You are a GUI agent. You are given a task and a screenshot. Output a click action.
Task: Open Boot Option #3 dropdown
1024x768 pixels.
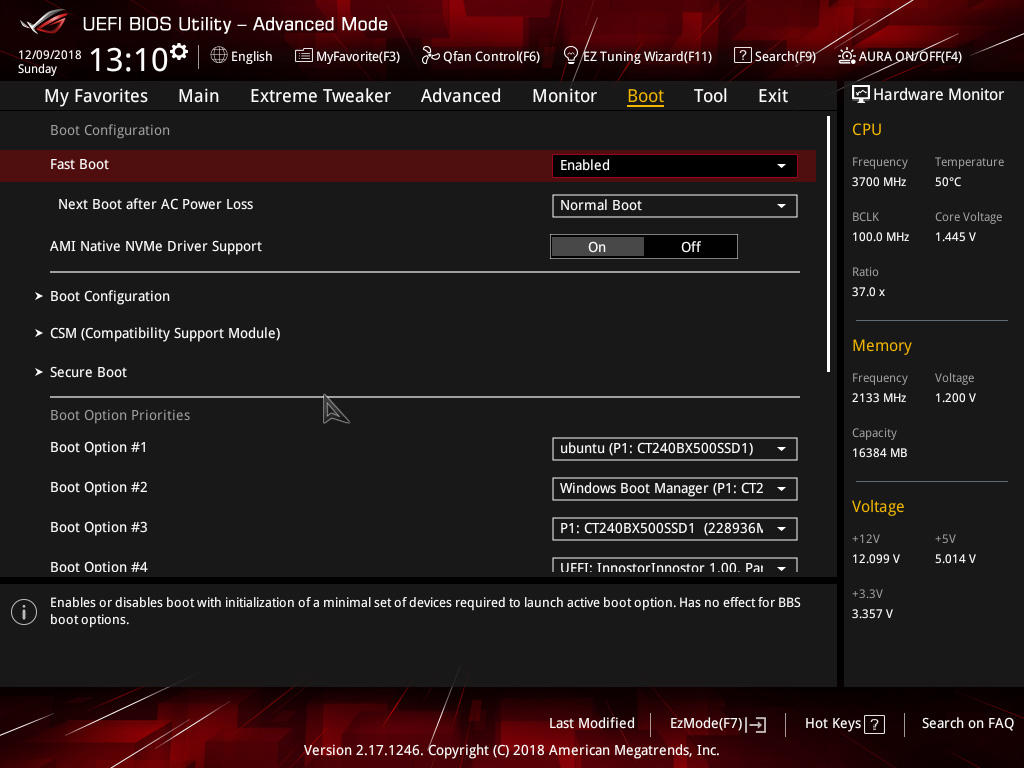pos(675,528)
